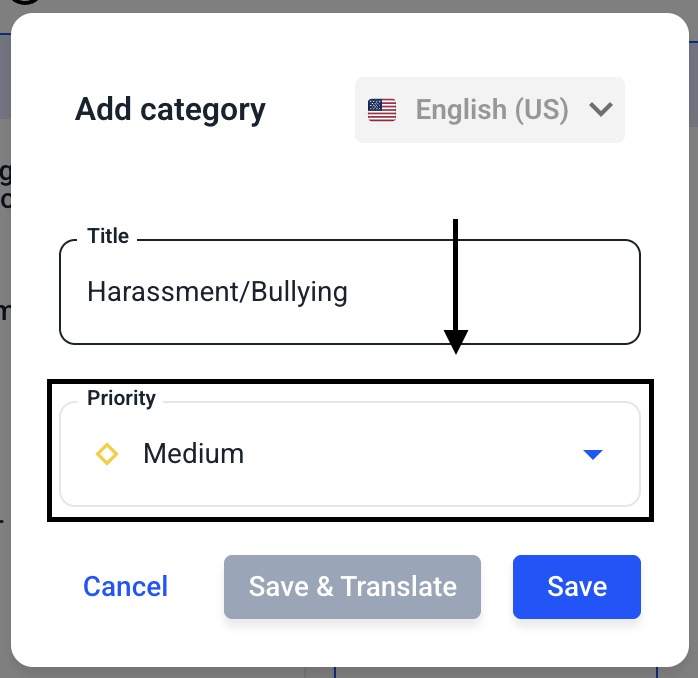
Task: Focus the Title input field
Action: (x=350, y=292)
